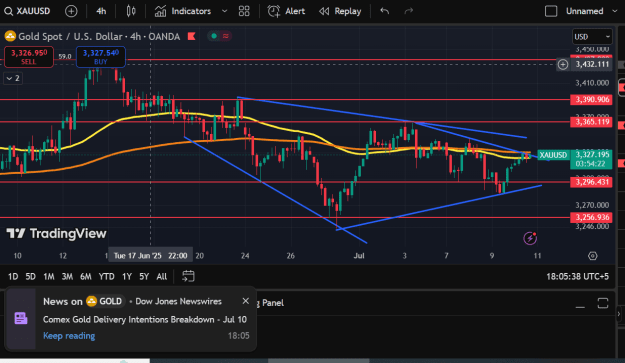Click the XAUUSD current price label
Image resolution: width=625 pixels, height=363 pixels.
[x=553, y=155]
